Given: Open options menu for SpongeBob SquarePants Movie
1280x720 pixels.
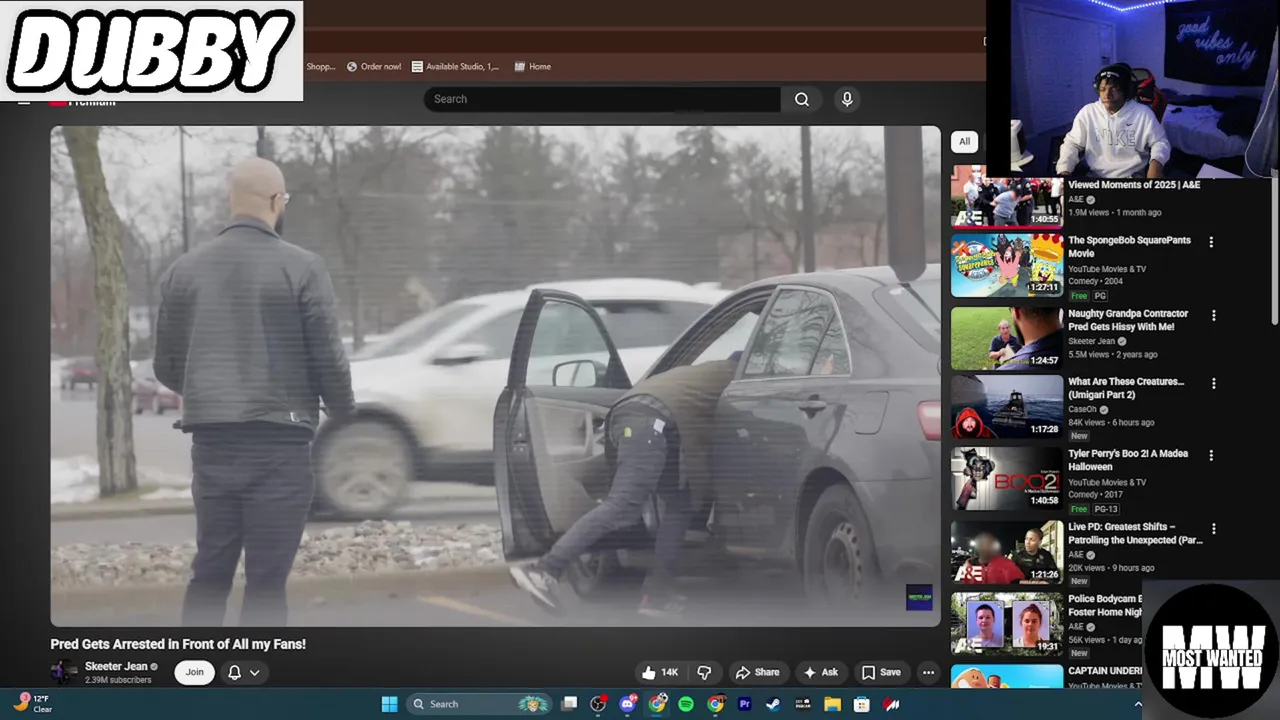Looking at the screenshot, I should tap(1211, 242).
